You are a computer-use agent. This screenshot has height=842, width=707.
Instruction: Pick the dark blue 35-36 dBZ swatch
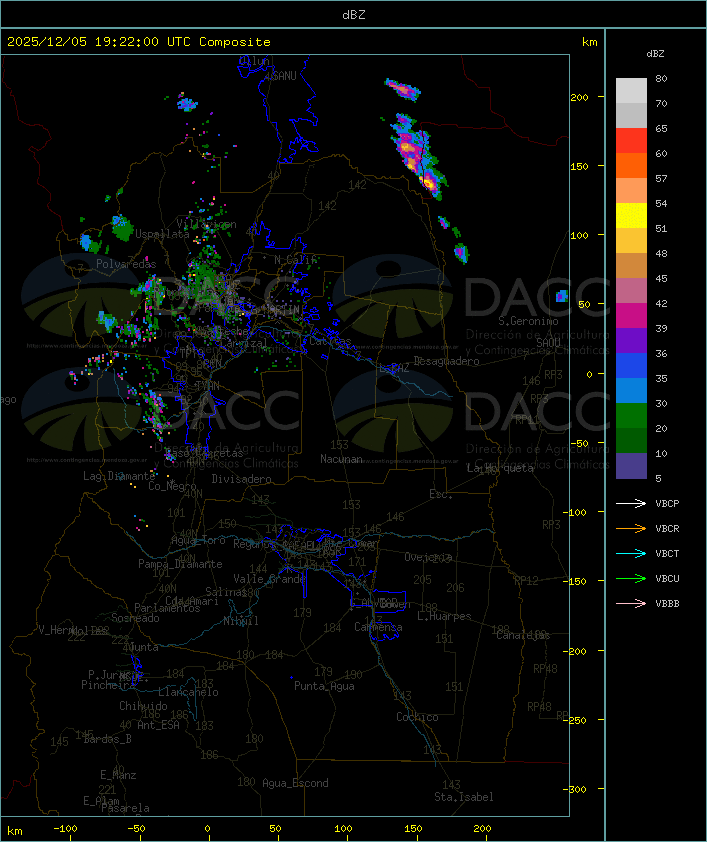(631, 366)
